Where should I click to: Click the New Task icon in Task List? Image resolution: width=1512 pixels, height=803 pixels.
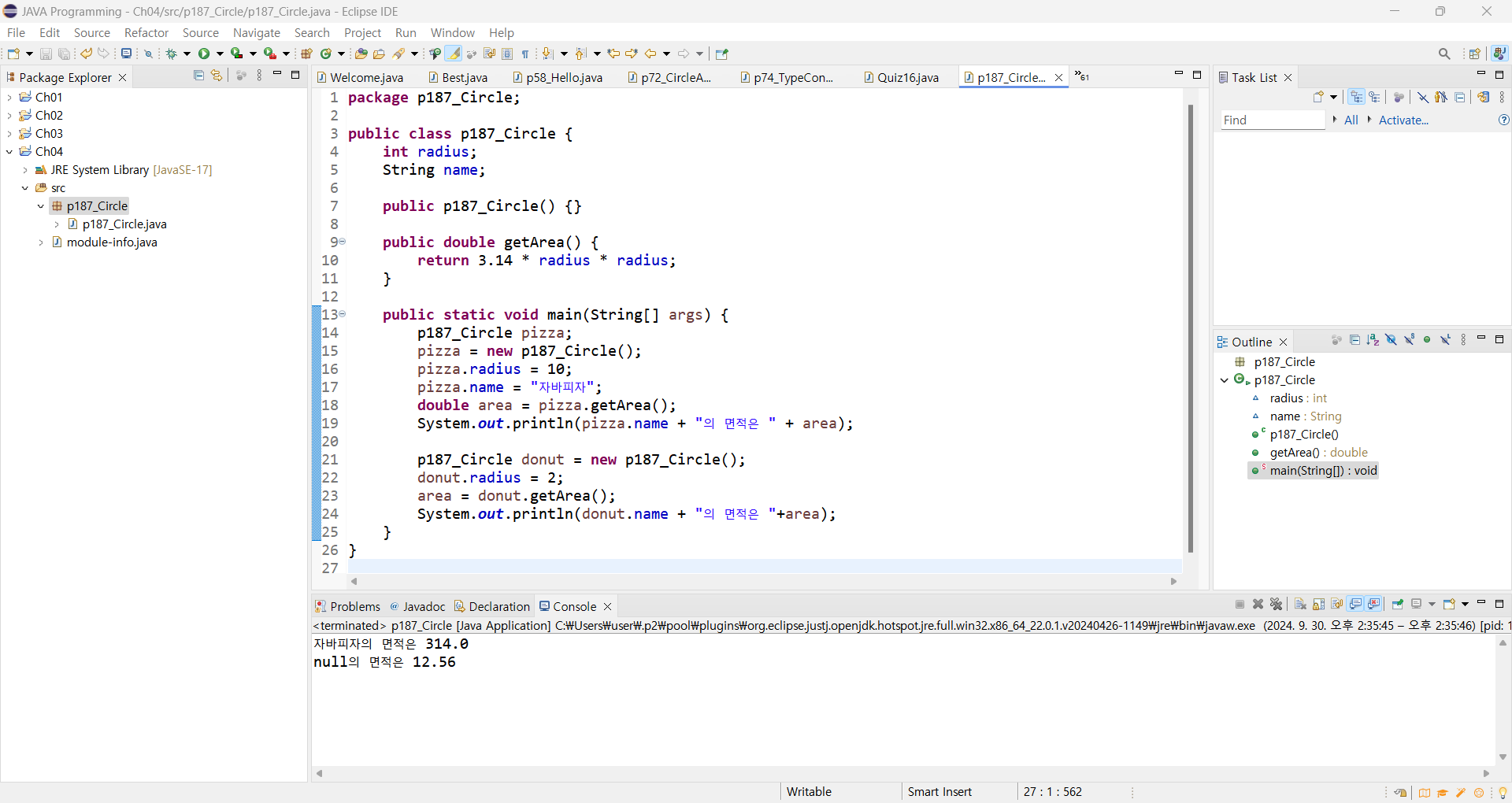pos(1319,97)
